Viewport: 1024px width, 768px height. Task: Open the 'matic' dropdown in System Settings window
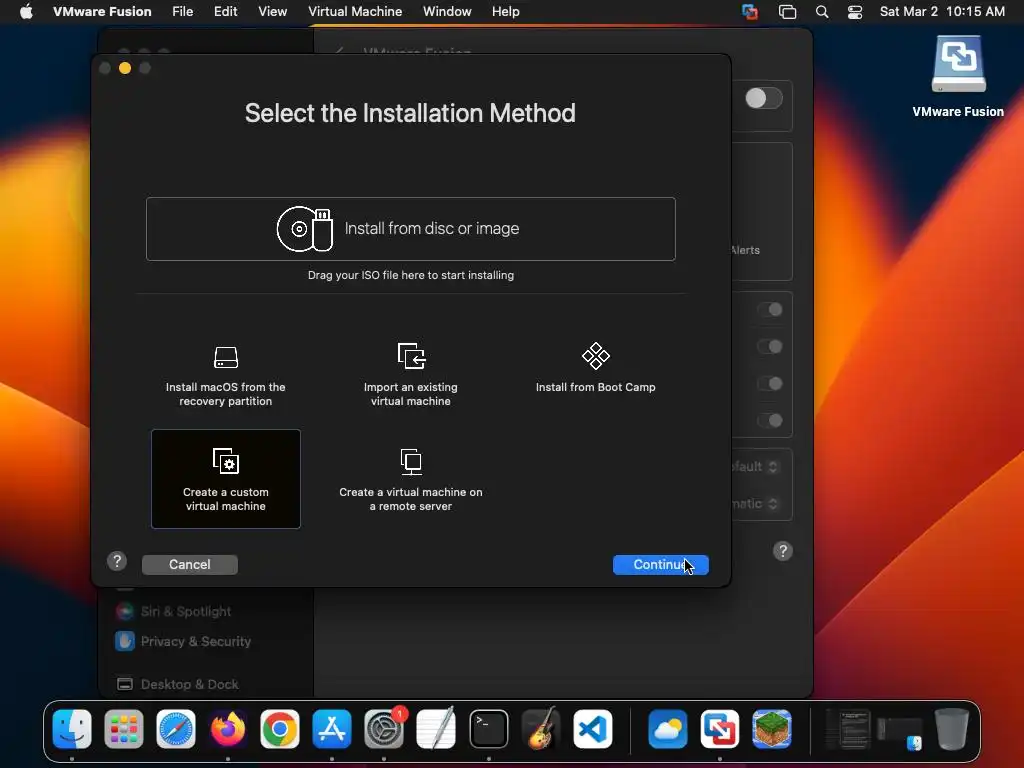tap(756, 504)
